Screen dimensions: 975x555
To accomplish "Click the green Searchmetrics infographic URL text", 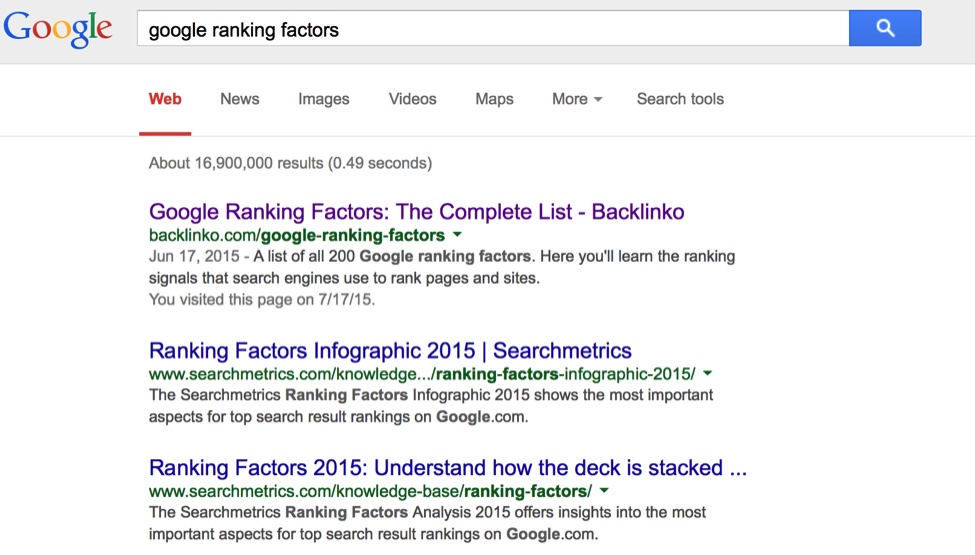I will [421, 374].
